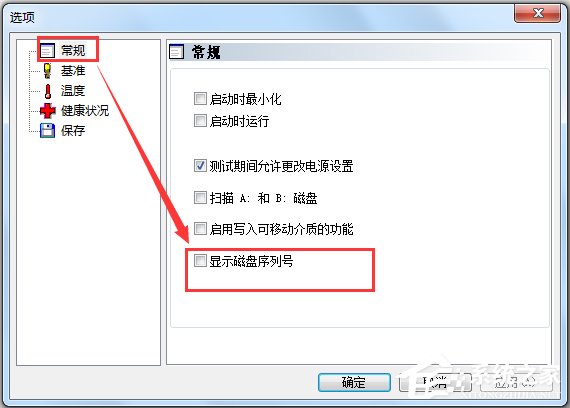Viewport: 570px width, 408px height.
Task: Select the 常规 tree item label
Action: (73, 50)
